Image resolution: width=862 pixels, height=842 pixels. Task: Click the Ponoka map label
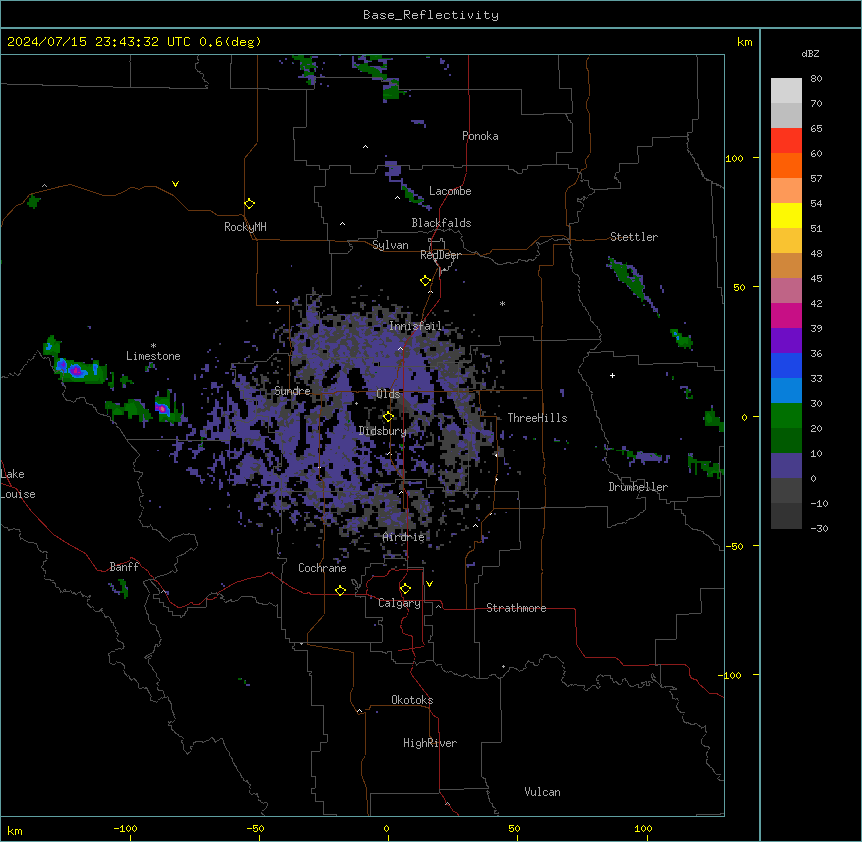pyautogui.click(x=480, y=136)
